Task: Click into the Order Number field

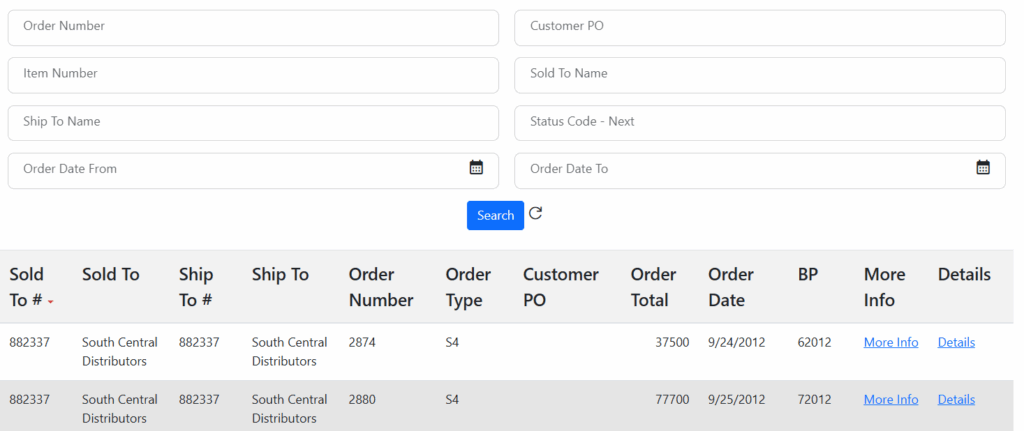Action: (253, 27)
